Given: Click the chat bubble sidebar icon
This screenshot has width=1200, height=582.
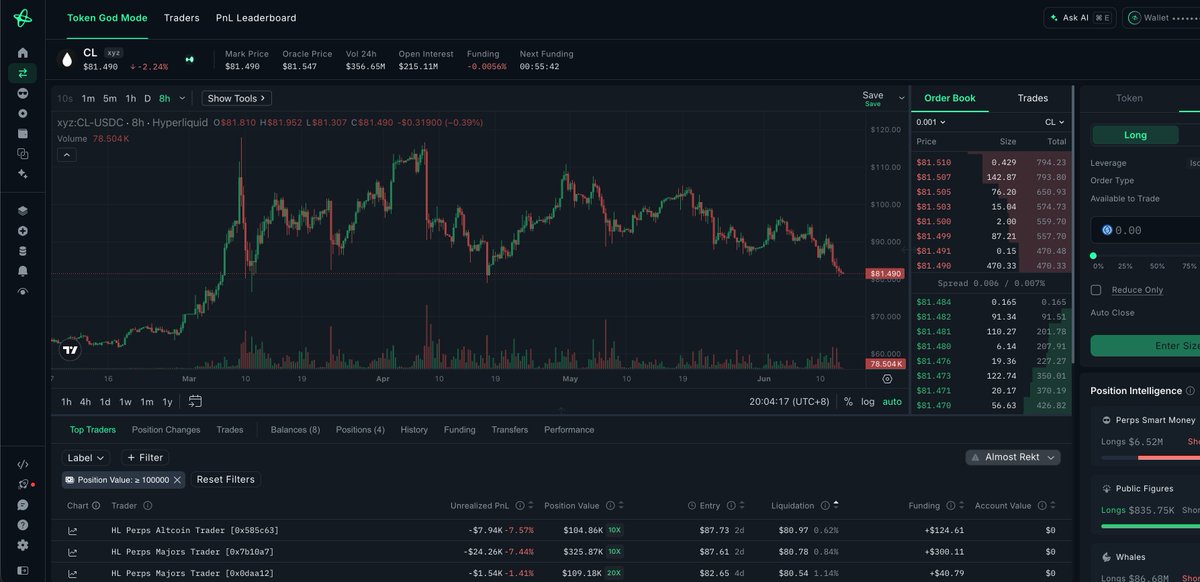Looking at the screenshot, I should tap(23, 505).
